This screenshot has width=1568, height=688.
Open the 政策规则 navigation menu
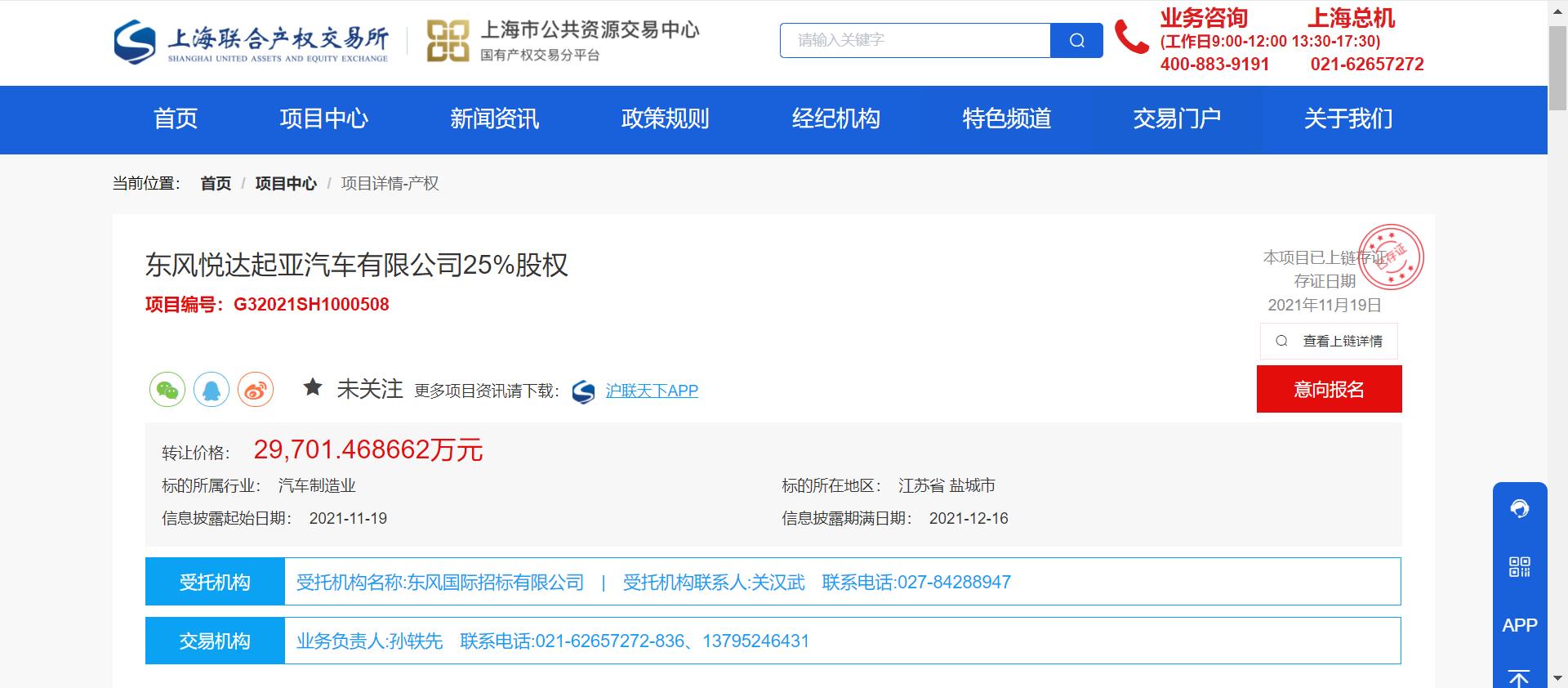(x=666, y=119)
